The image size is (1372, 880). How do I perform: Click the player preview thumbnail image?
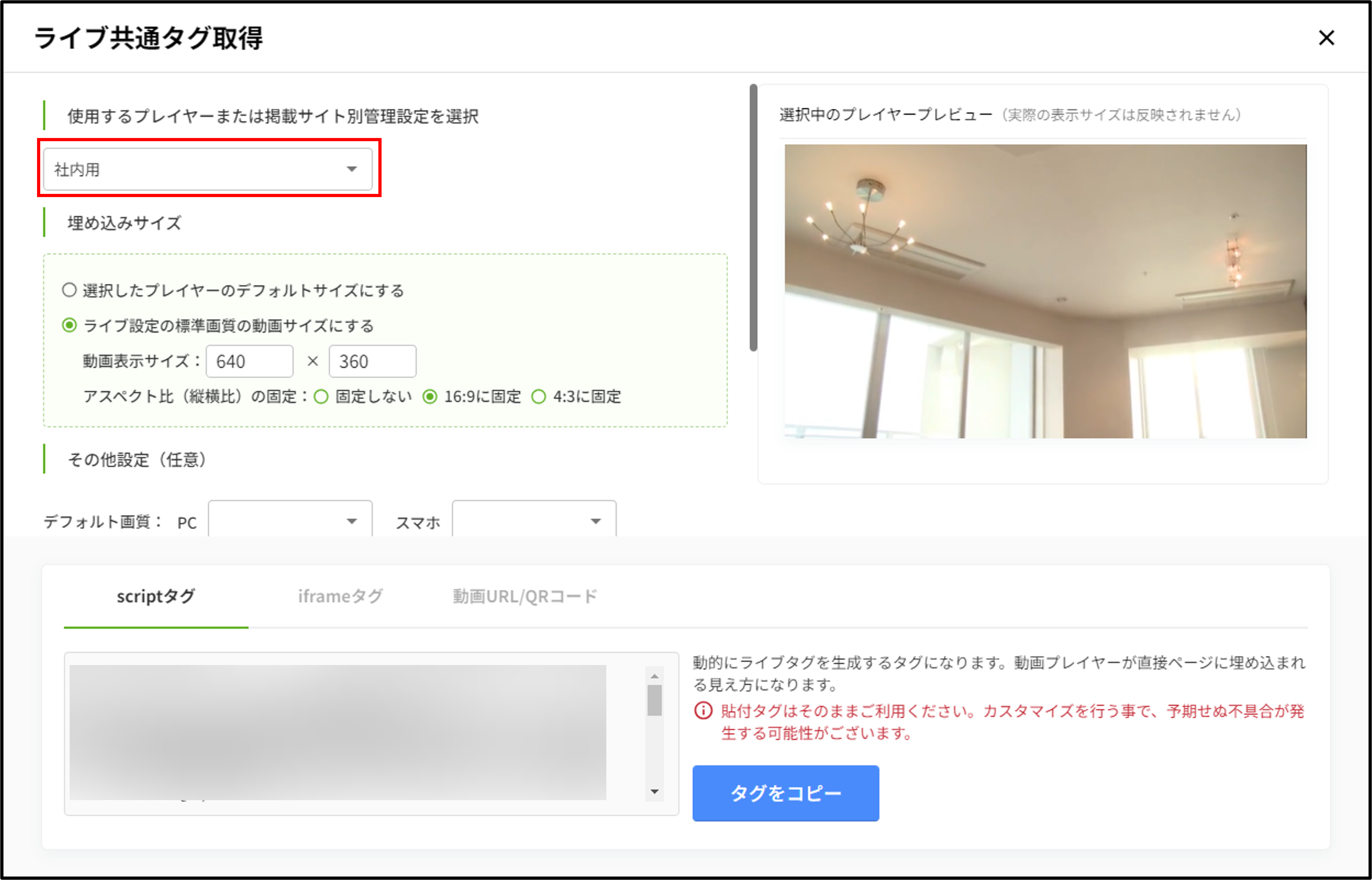(1045, 291)
